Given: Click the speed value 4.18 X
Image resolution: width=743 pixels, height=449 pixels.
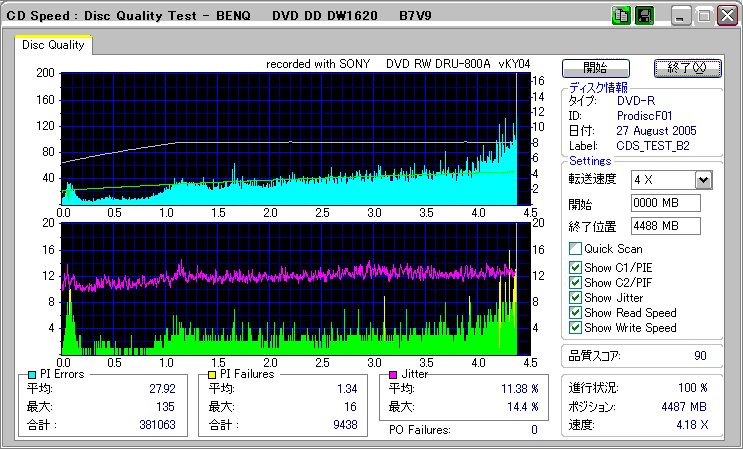Looking at the screenshot, I should (693, 424).
